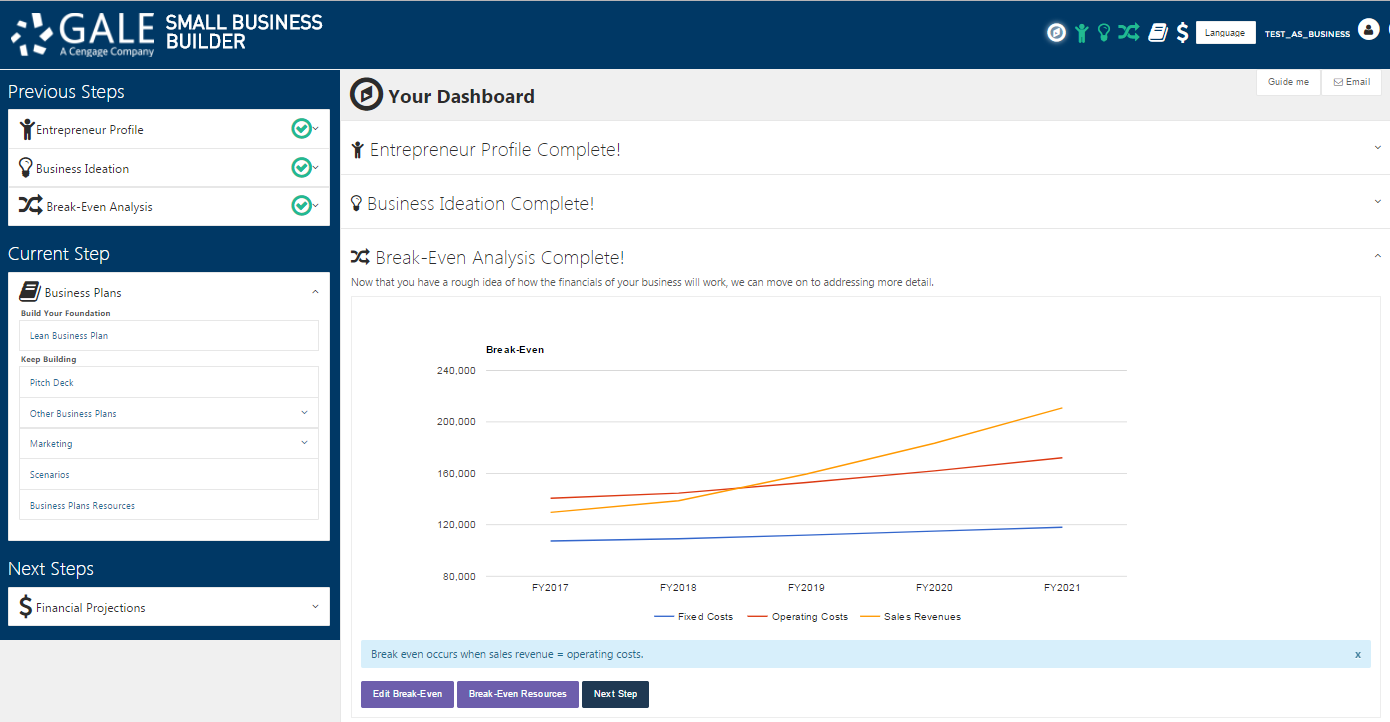This screenshot has width=1390, height=722.
Task: Click the book icon beside Business Plans
Action: tap(30, 292)
